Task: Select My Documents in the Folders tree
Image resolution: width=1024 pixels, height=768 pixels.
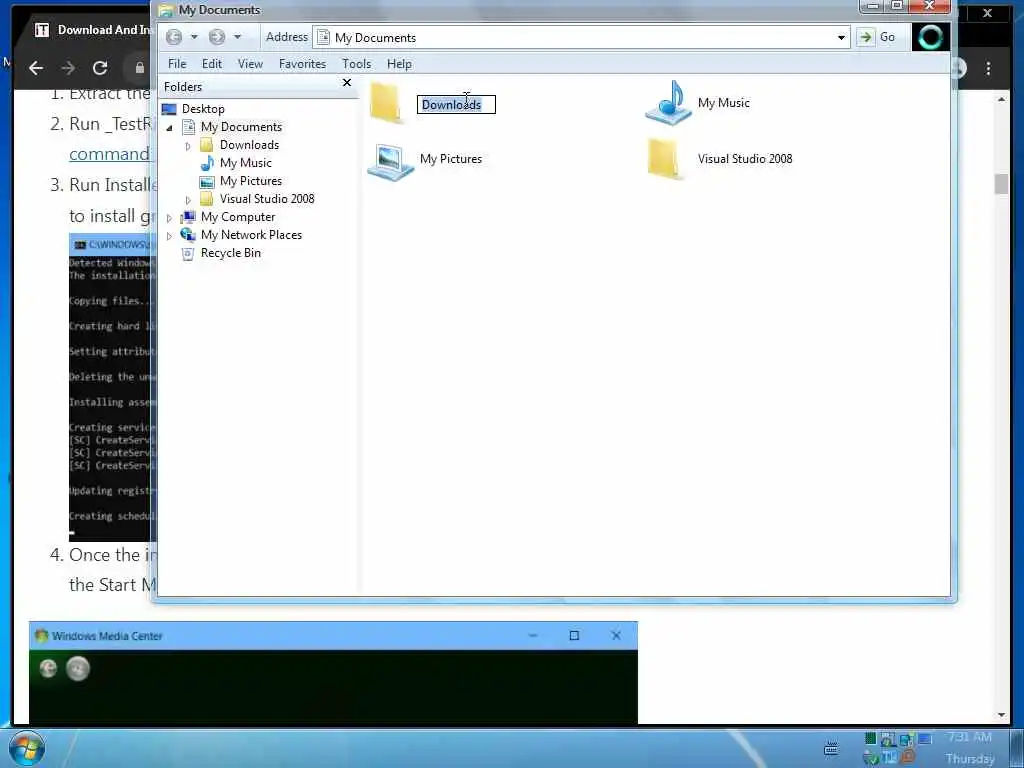Action: coord(241,127)
